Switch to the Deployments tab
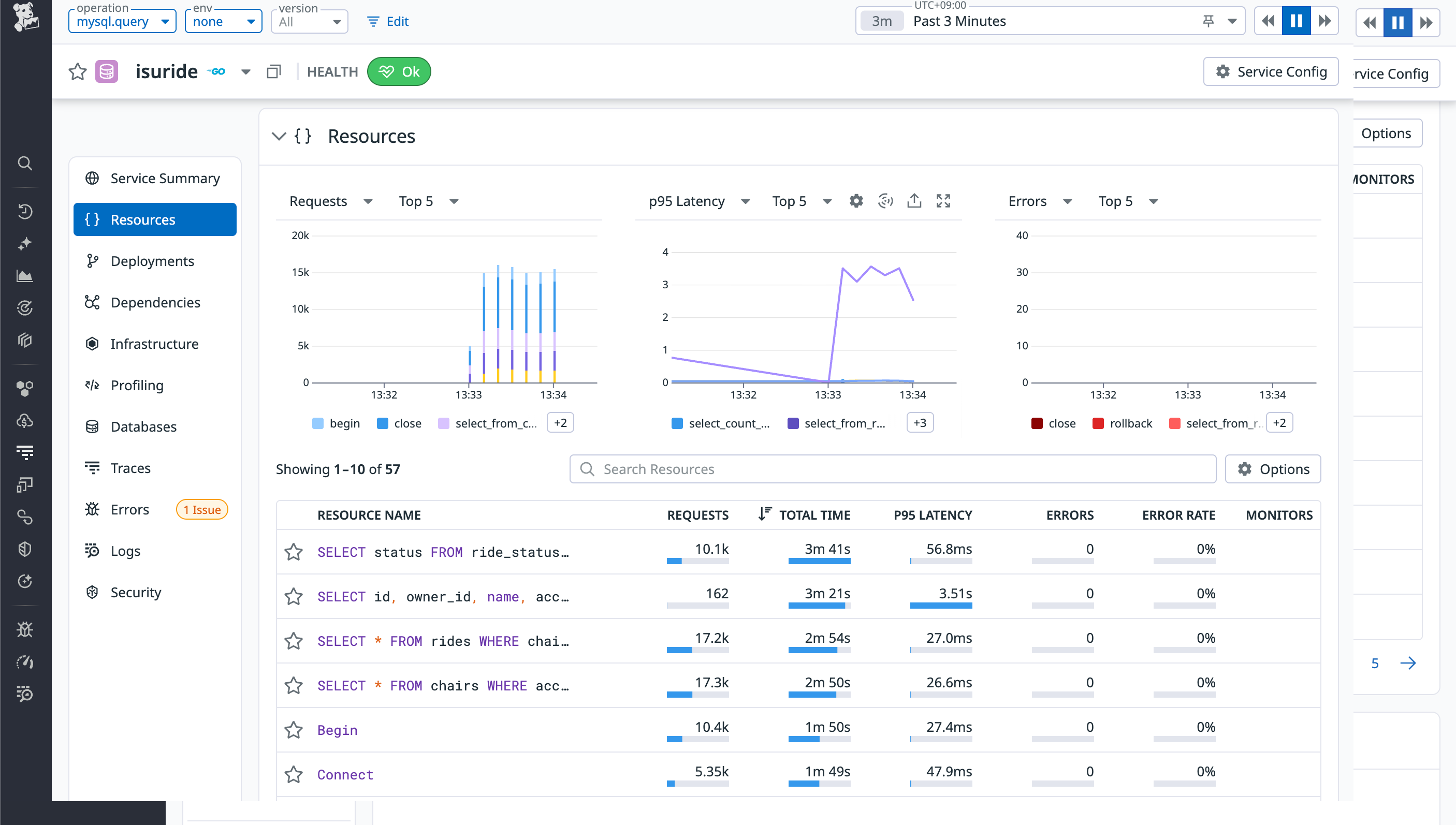 pyautogui.click(x=152, y=261)
